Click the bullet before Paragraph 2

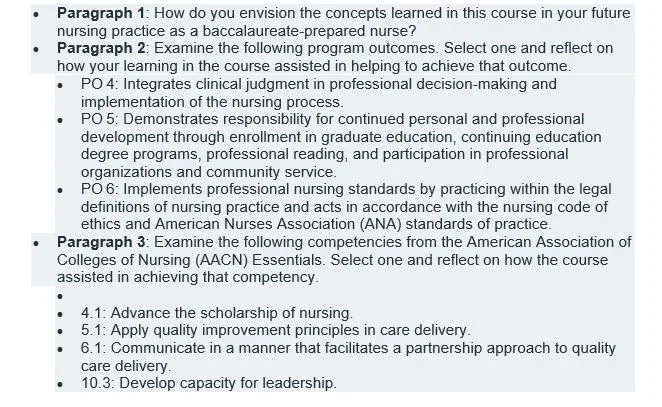tap(36, 49)
